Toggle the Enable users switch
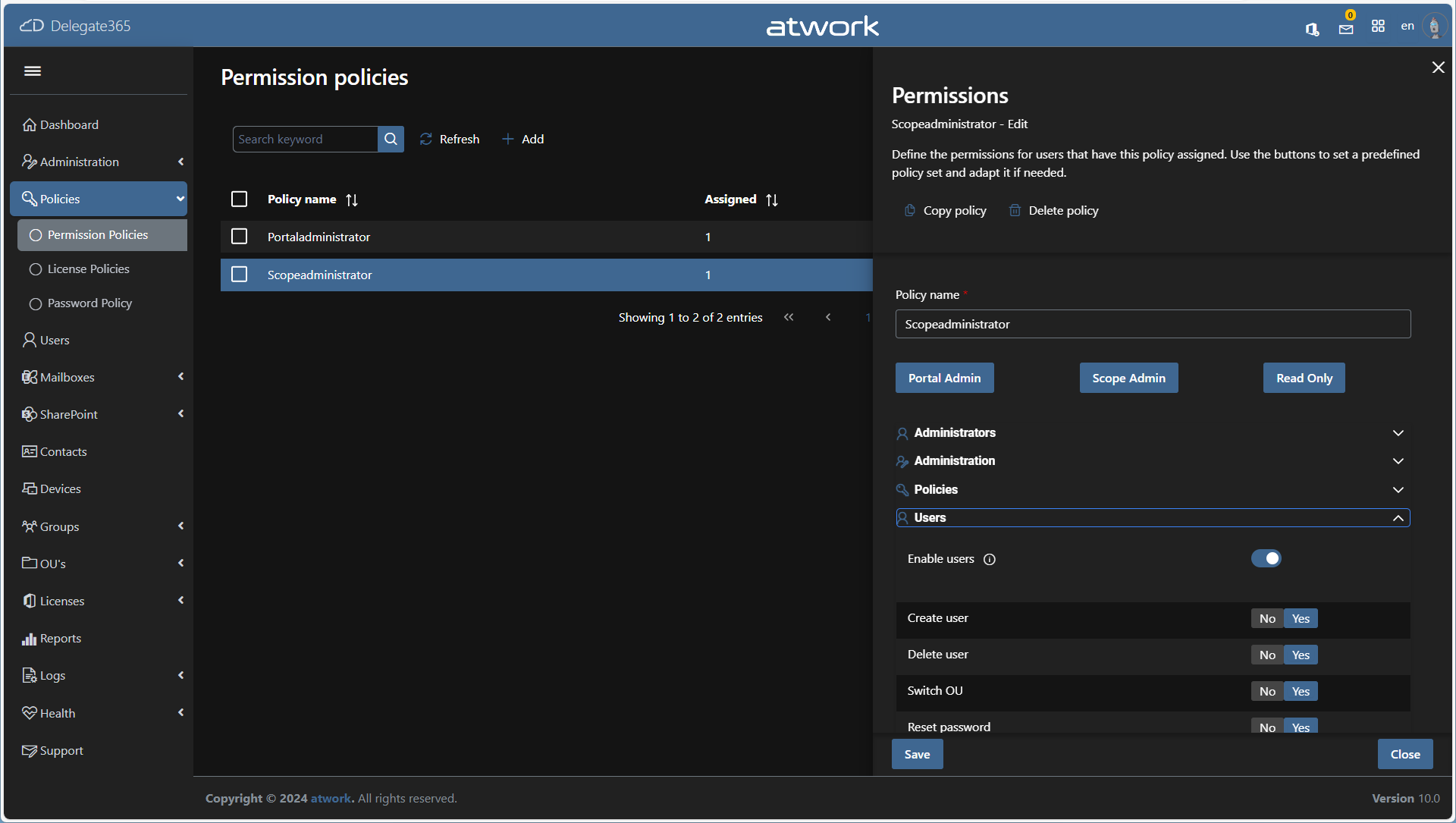Viewport: 1456px width, 823px height. click(x=1266, y=558)
